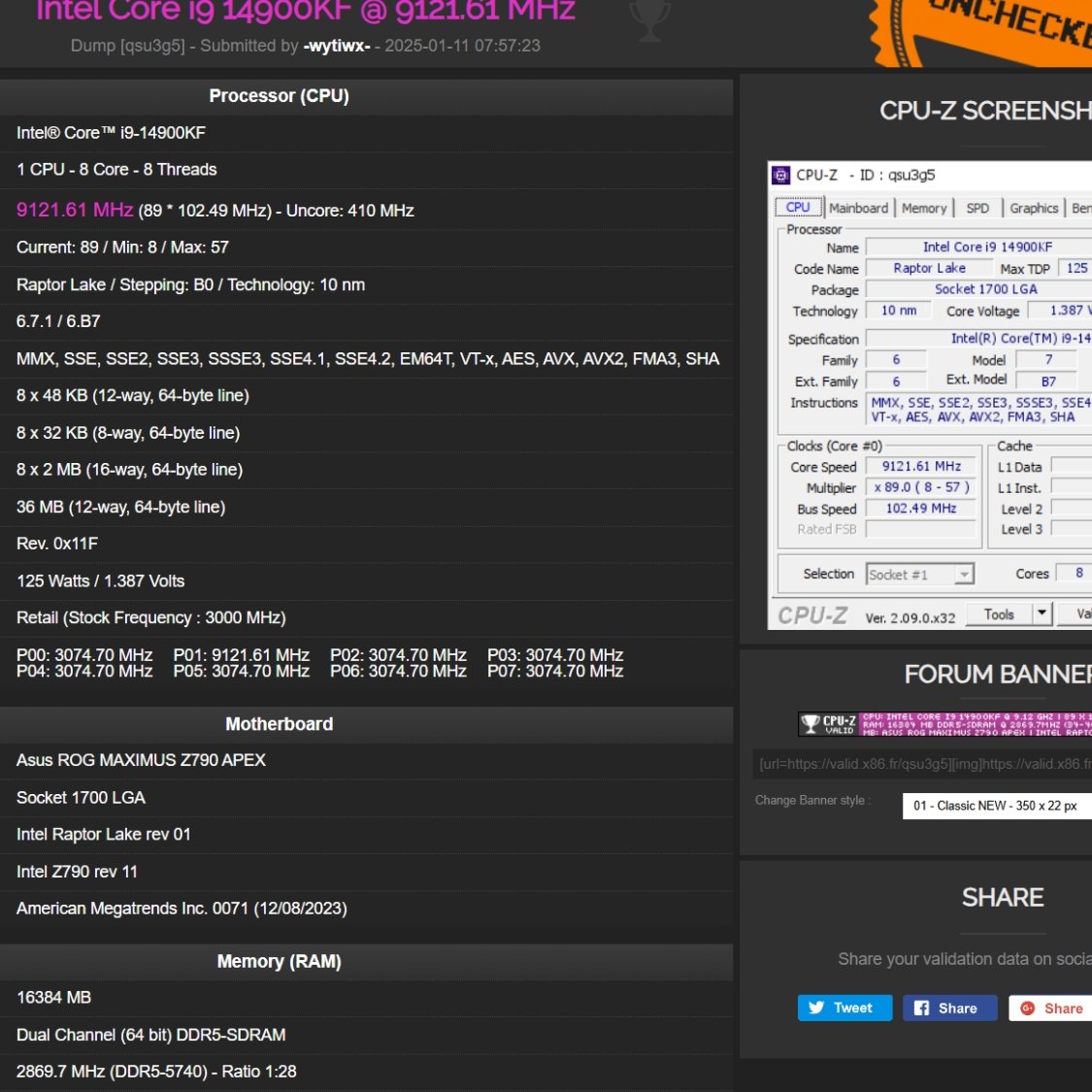Click the Core Speed 9121.61 MHz field in CPU-Z
This screenshot has height=1092, width=1092.
tap(921, 467)
